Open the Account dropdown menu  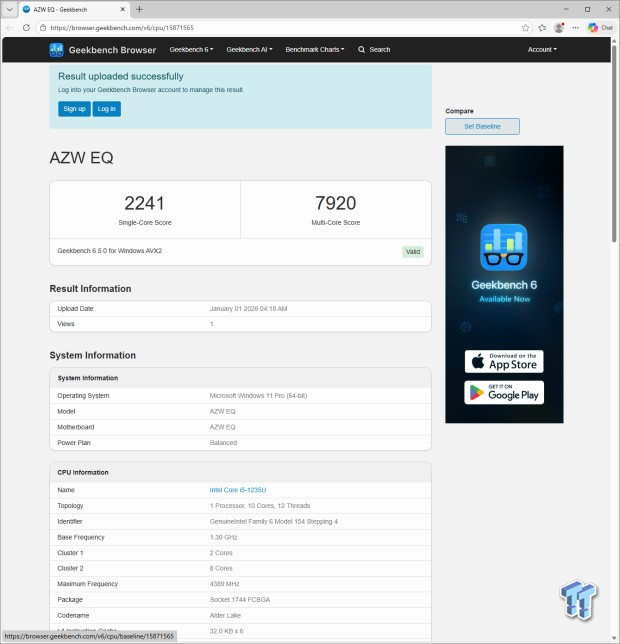click(x=542, y=49)
